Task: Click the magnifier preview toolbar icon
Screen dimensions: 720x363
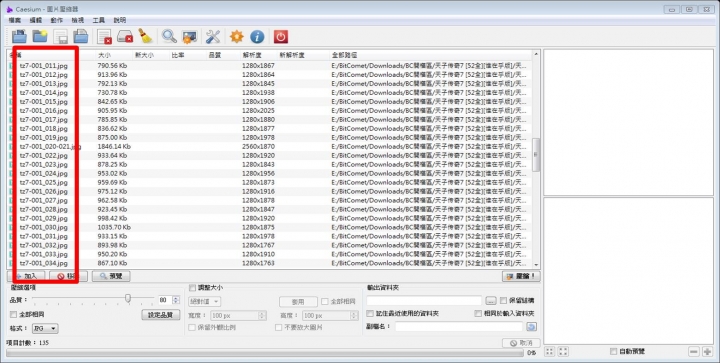Action: tap(169, 36)
